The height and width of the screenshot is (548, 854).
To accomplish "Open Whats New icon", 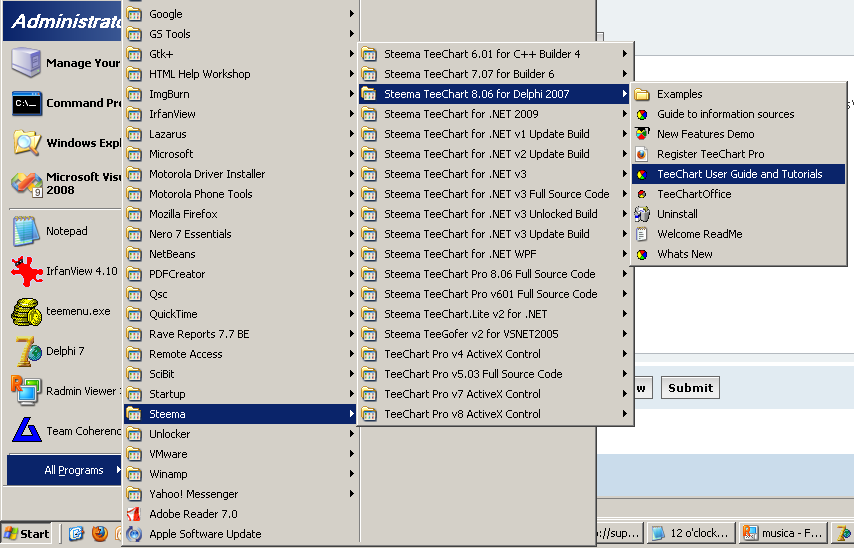I will point(642,254).
